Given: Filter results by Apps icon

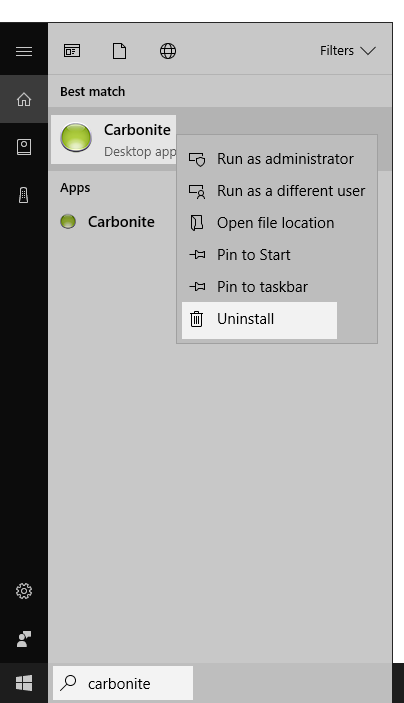Looking at the screenshot, I should [x=72, y=51].
